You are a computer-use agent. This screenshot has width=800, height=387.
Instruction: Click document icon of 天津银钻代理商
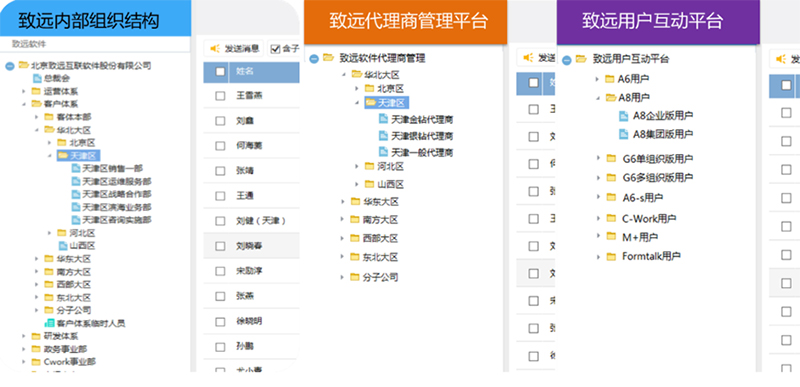click(384, 136)
